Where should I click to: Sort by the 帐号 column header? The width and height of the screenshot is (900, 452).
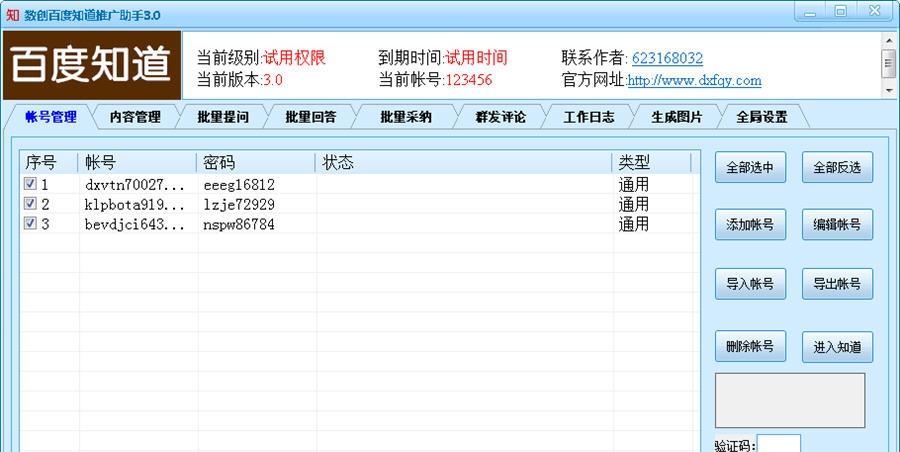point(137,163)
